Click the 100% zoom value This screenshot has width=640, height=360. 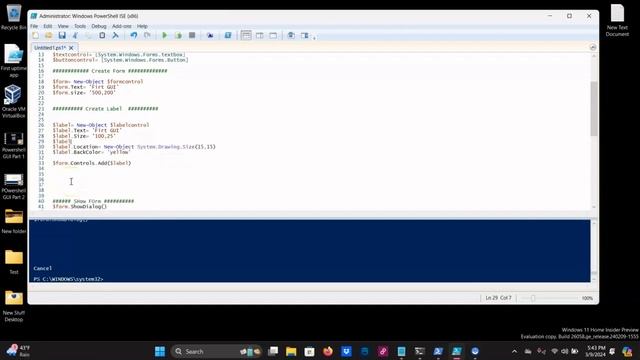pyautogui.click(x=587, y=298)
